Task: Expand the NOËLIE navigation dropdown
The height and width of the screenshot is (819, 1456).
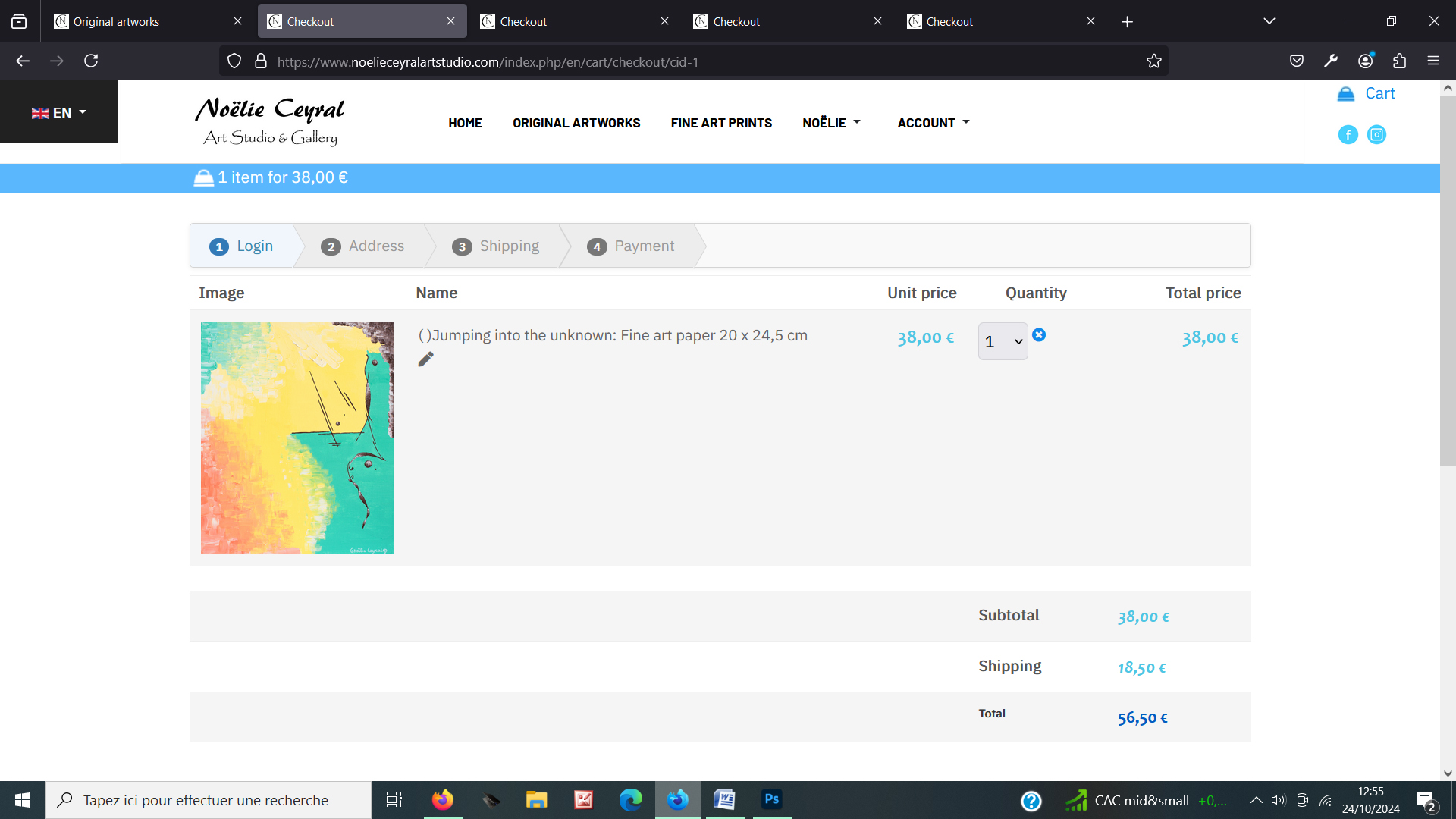Action: 831,123
